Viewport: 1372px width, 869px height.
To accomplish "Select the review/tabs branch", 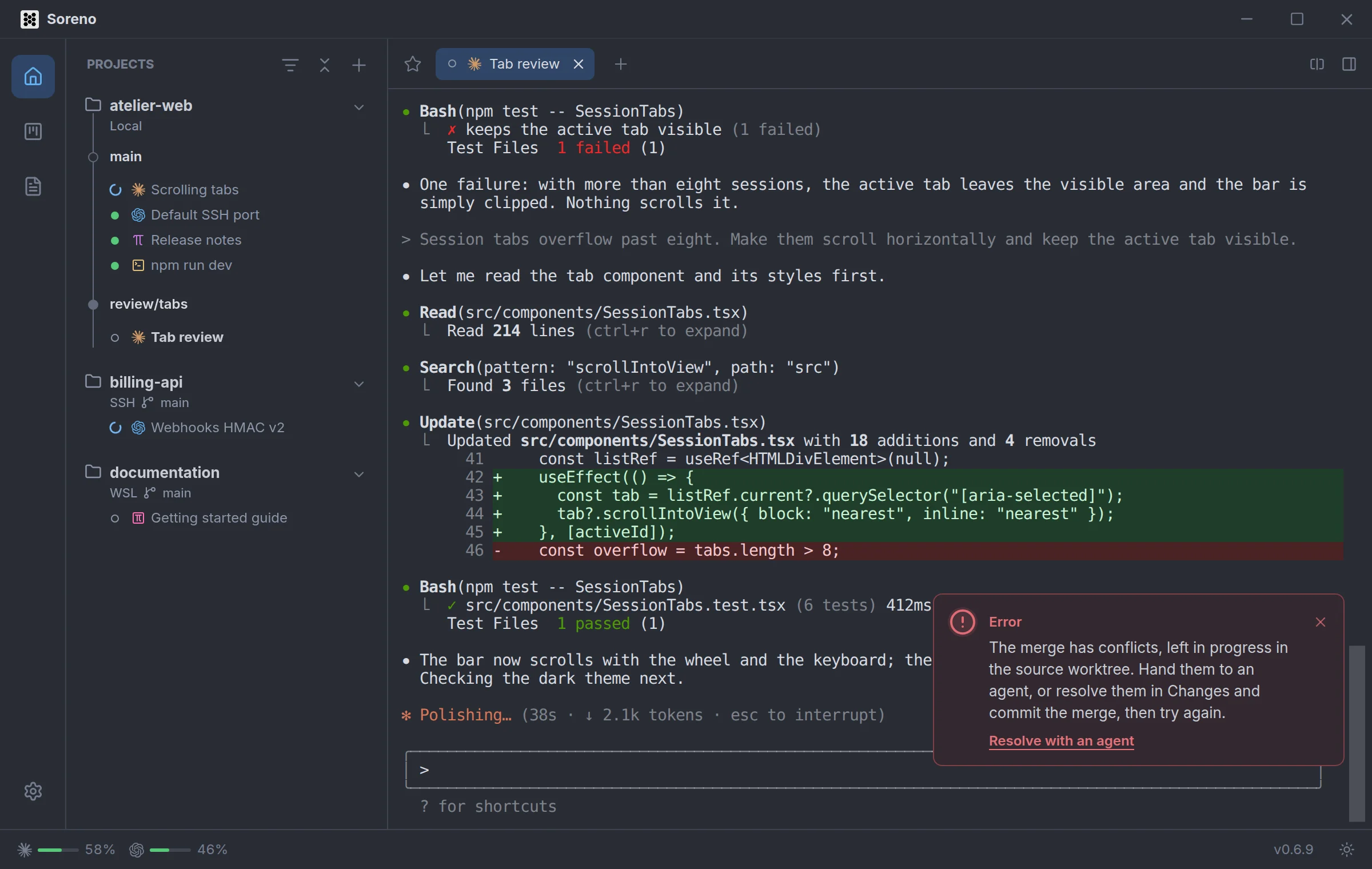I will coord(149,304).
